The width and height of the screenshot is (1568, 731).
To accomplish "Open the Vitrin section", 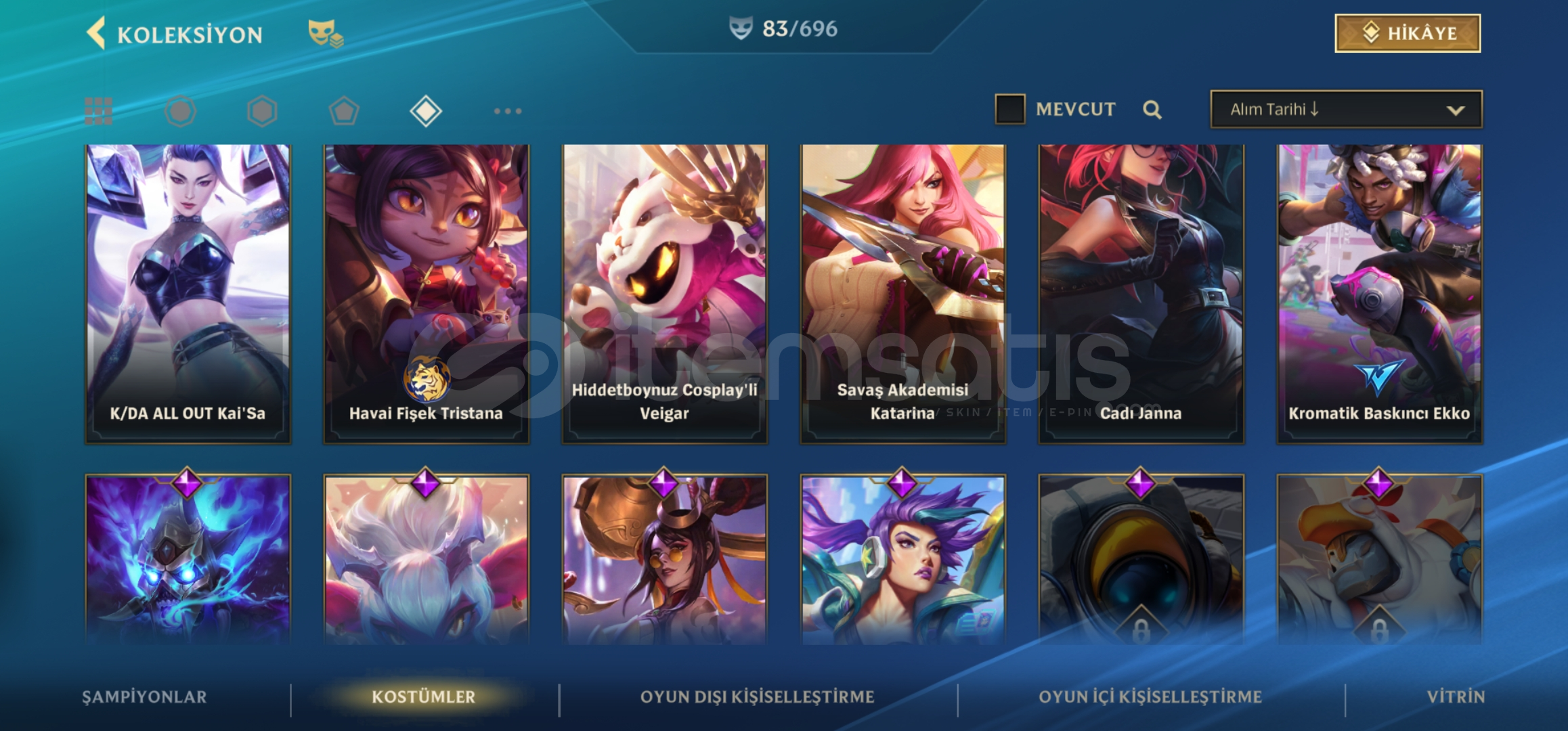I will pyautogui.click(x=1456, y=696).
